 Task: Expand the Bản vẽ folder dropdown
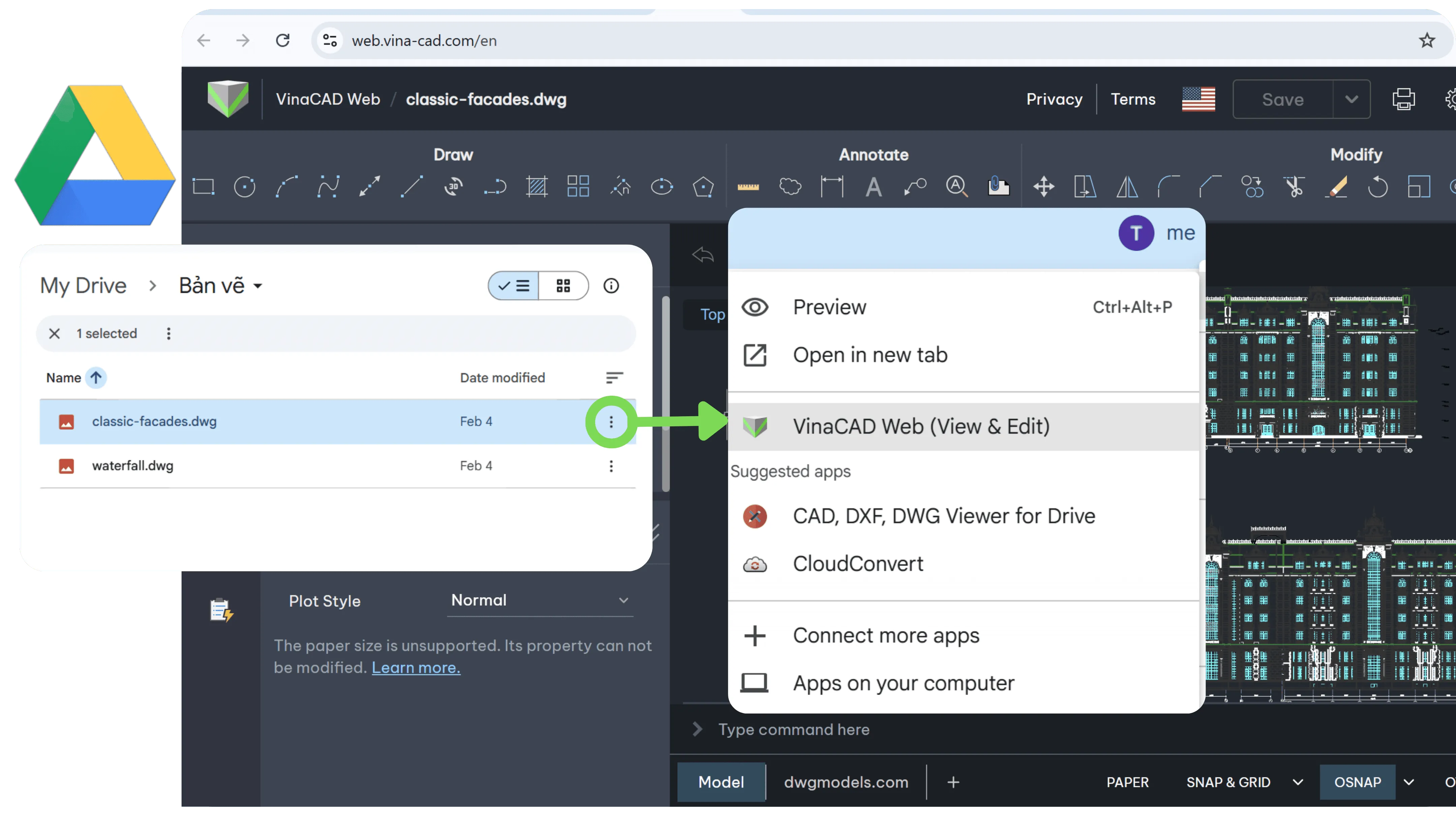[258, 286]
